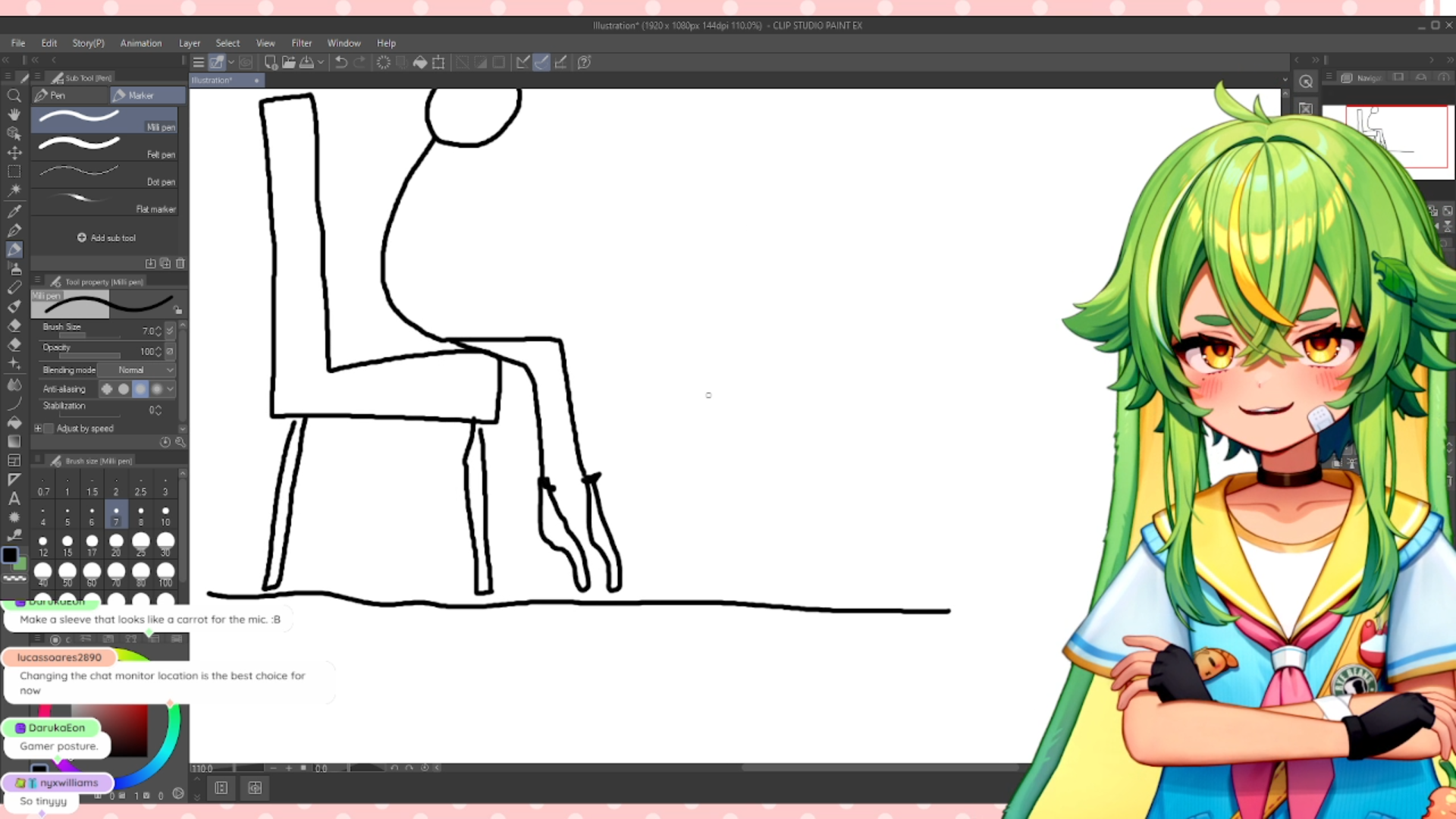Adjust the Opacity slider

click(x=91, y=355)
